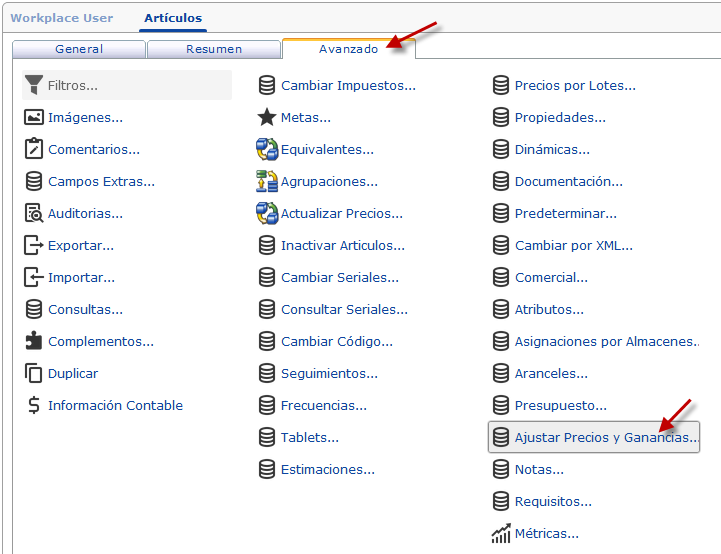Click the sync icon beside Actualizar Precios

pyautogui.click(x=267, y=213)
